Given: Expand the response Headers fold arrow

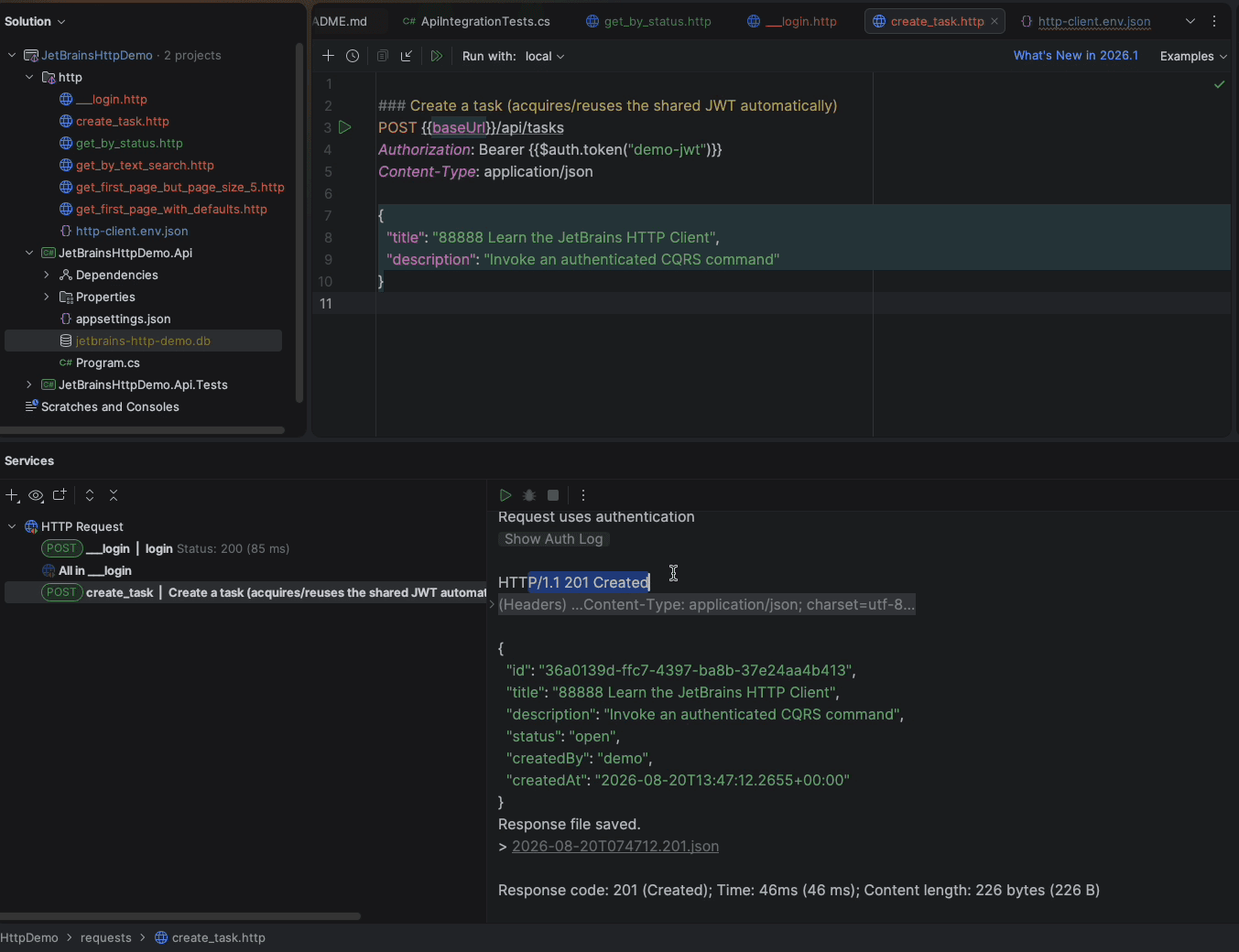Looking at the screenshot, I should pos(492,604).
